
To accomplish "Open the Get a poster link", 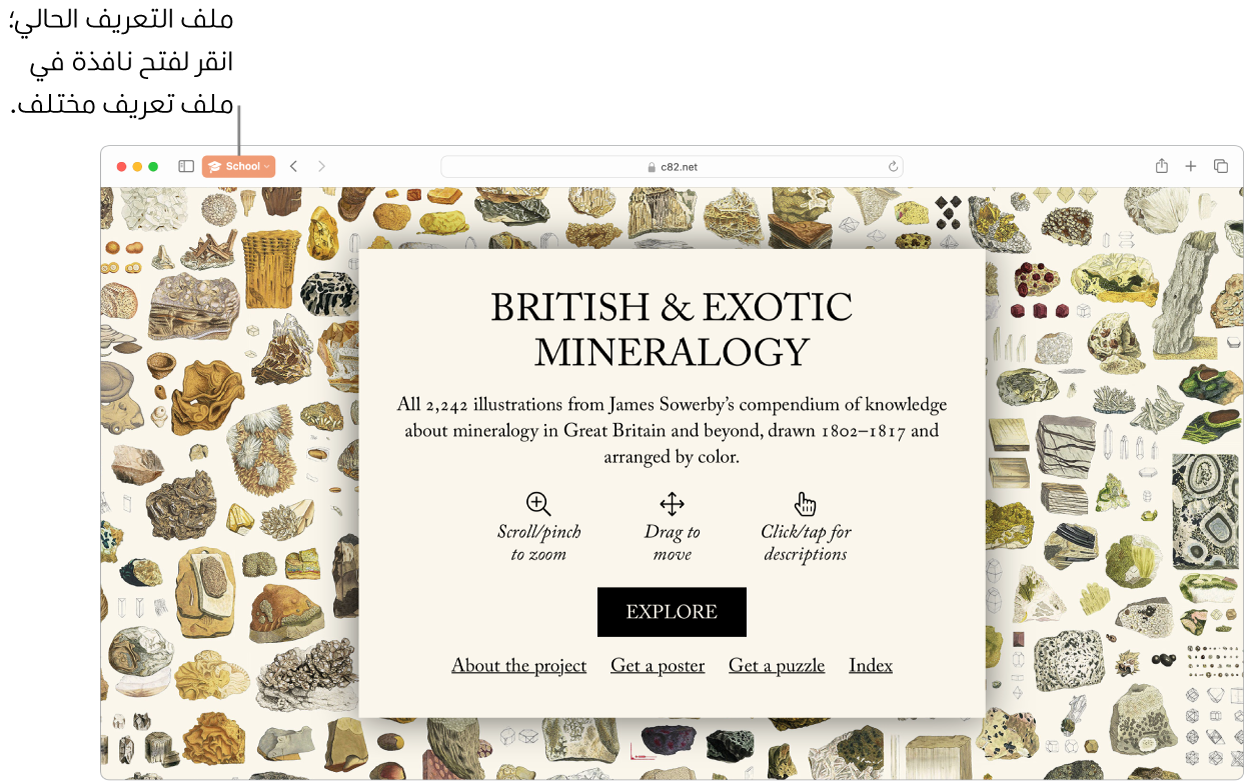I will (x=658, y=666).
